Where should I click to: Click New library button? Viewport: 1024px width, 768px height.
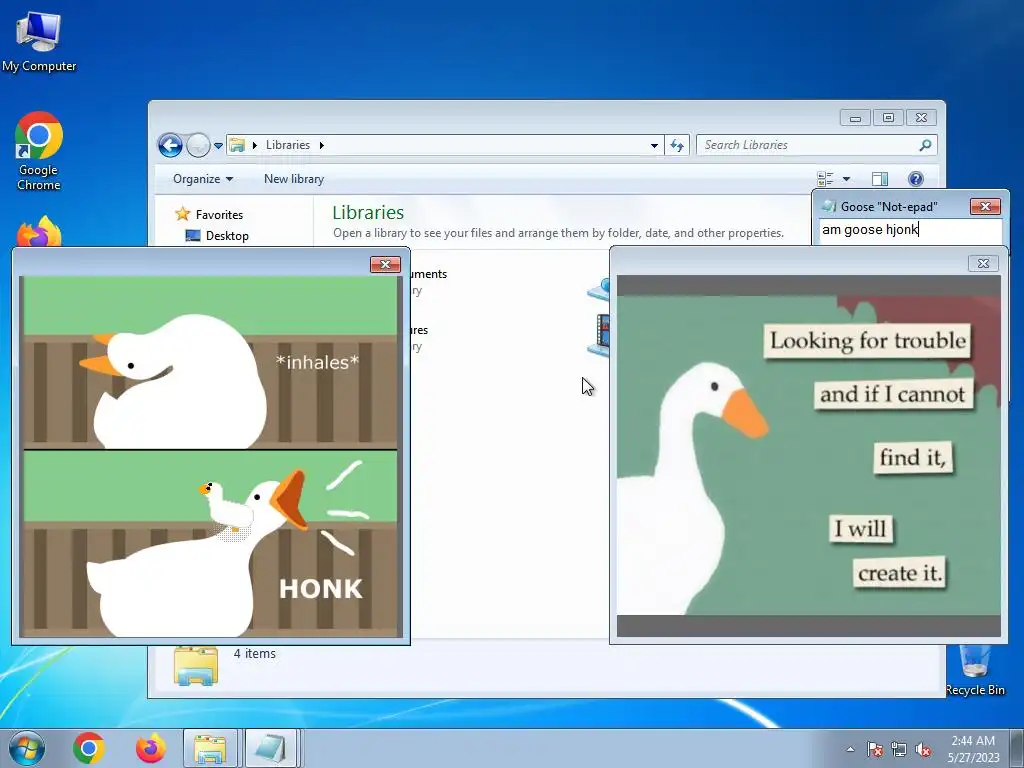point(294,179)
